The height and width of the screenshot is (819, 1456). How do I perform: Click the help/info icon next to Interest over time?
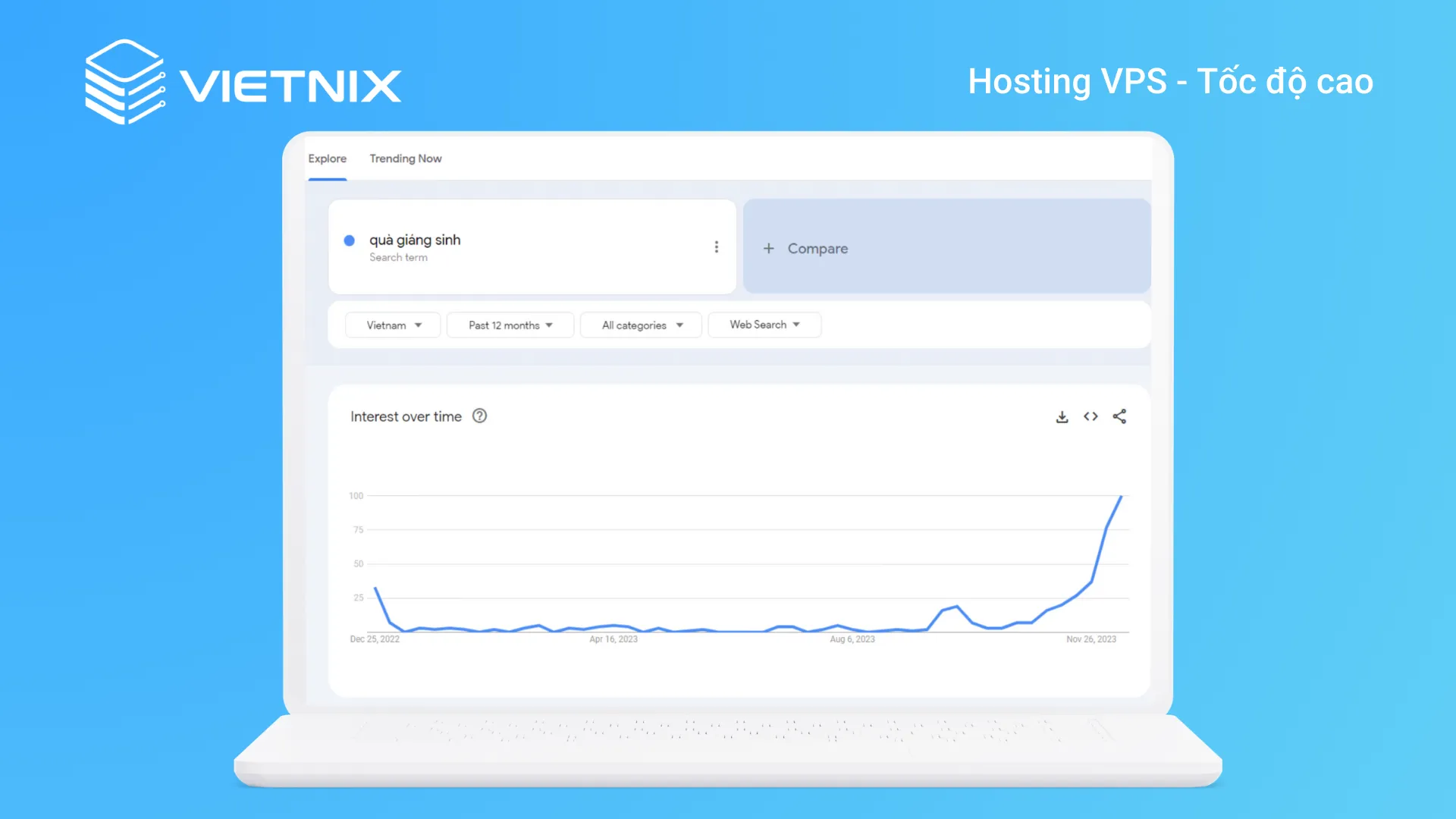point(480,416)
